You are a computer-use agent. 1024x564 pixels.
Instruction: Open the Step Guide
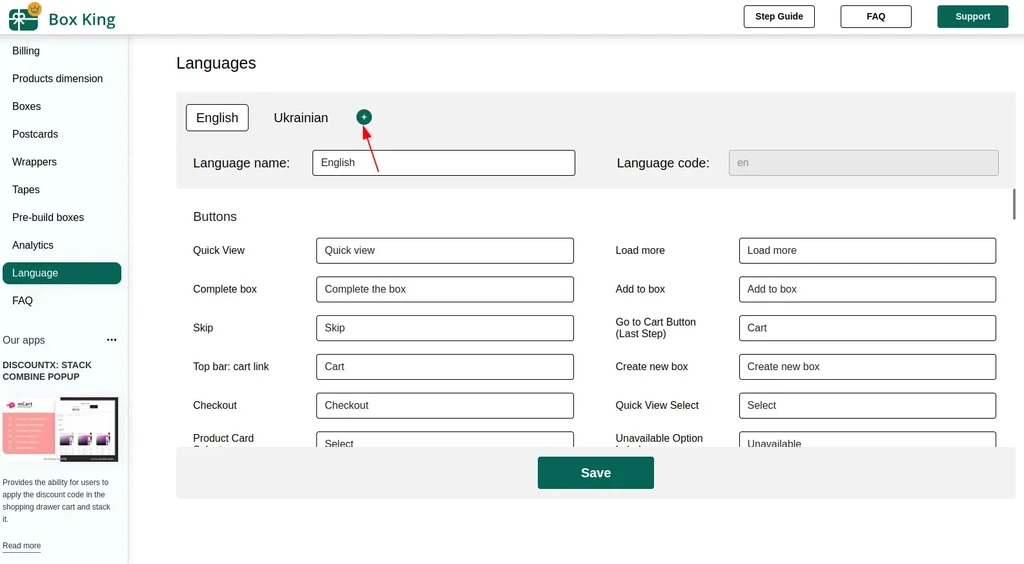click(x=779, y=16)
